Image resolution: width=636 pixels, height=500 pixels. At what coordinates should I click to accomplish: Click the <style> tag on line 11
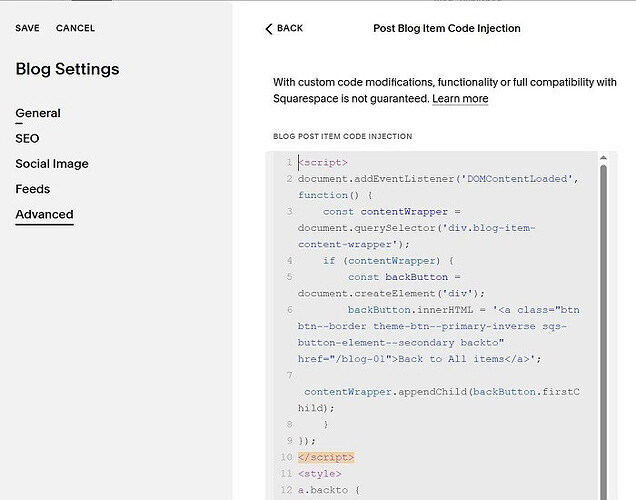tap(320, 474)
